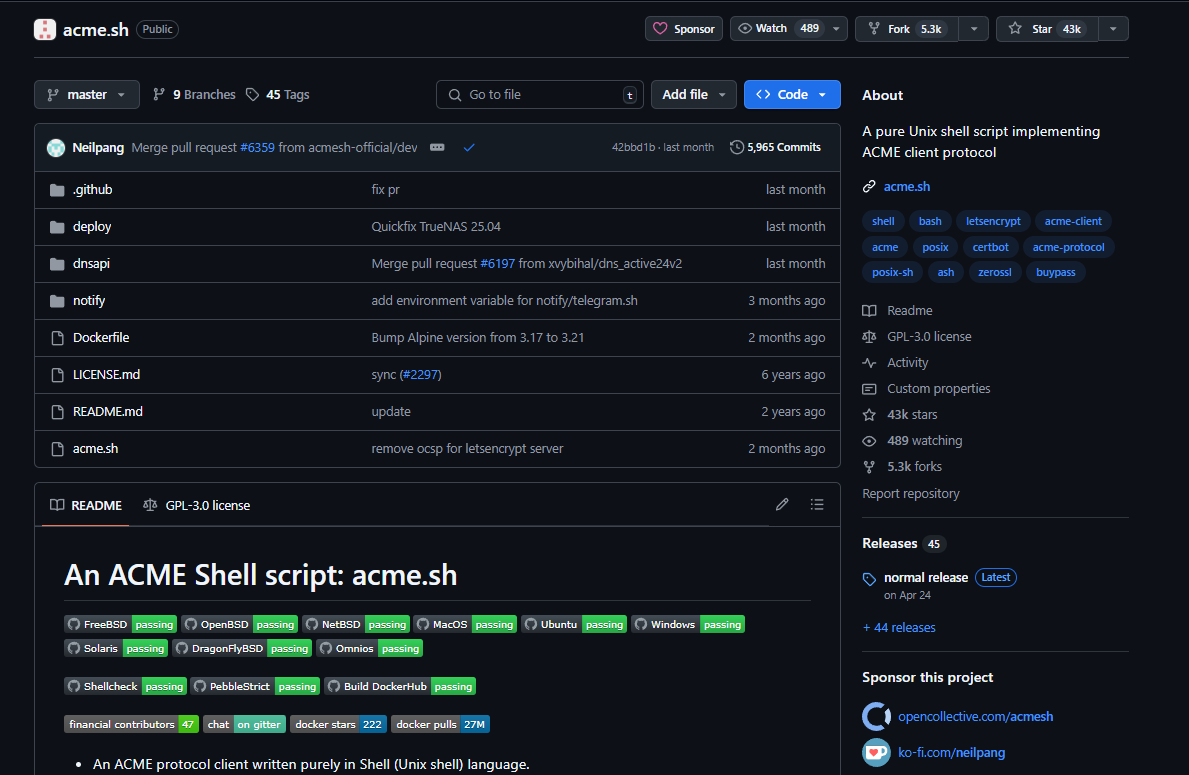Open the Dockerfile file
Screen dimensions: 1189x775
point(101,337)
